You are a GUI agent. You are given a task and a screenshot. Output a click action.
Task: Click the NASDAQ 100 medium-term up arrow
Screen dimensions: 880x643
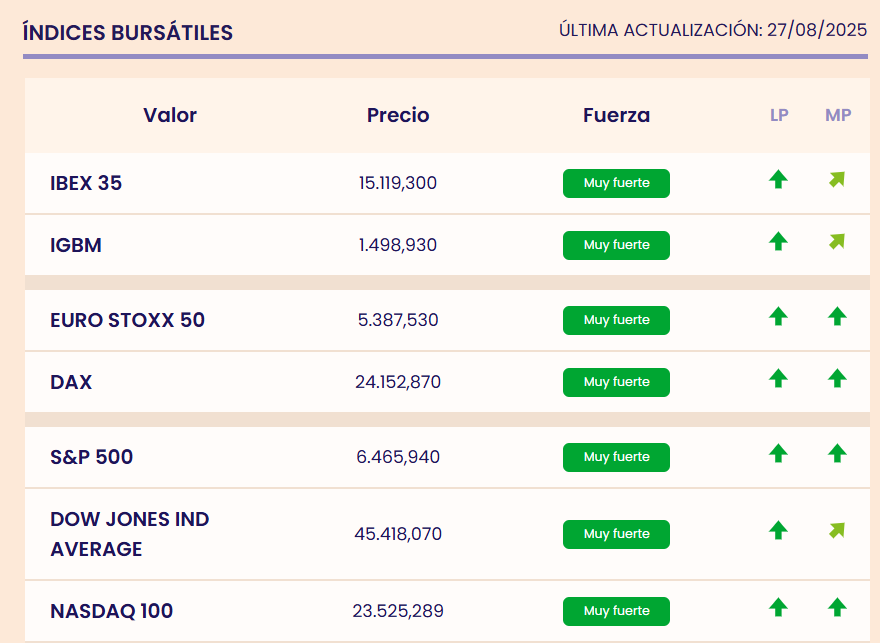837,607
